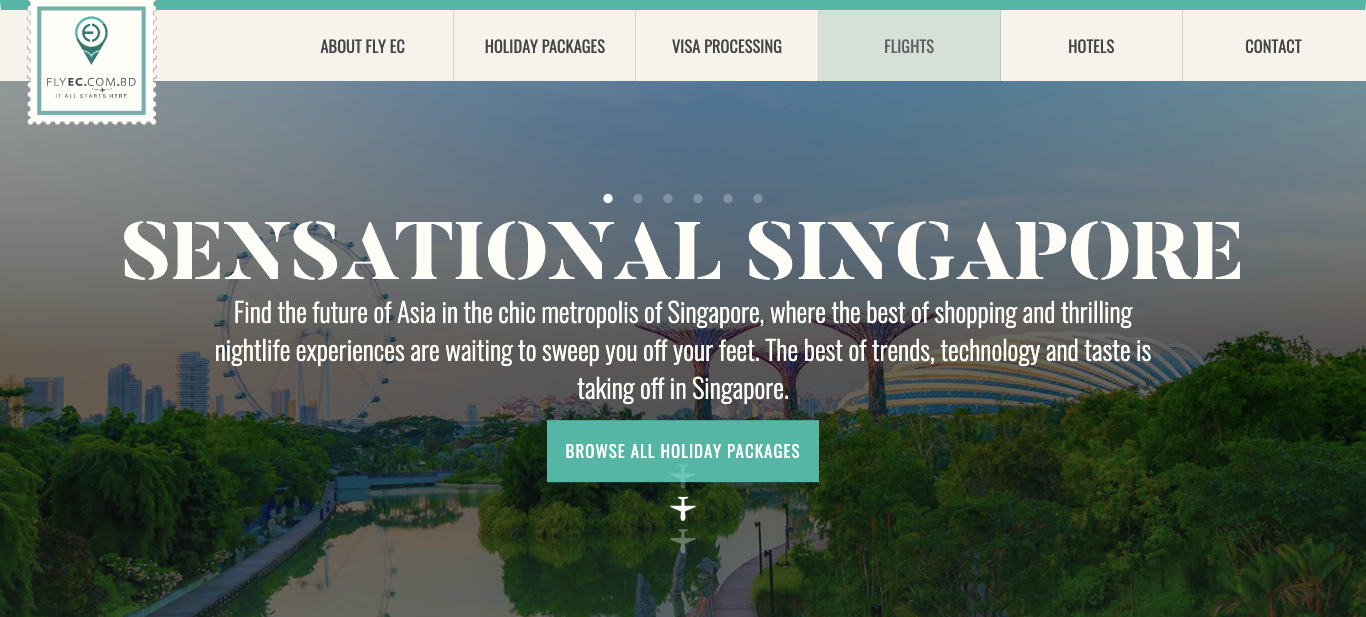Navigate to the Hotels page
Screen dimensions: 1366x617
tap(1091, 46)
